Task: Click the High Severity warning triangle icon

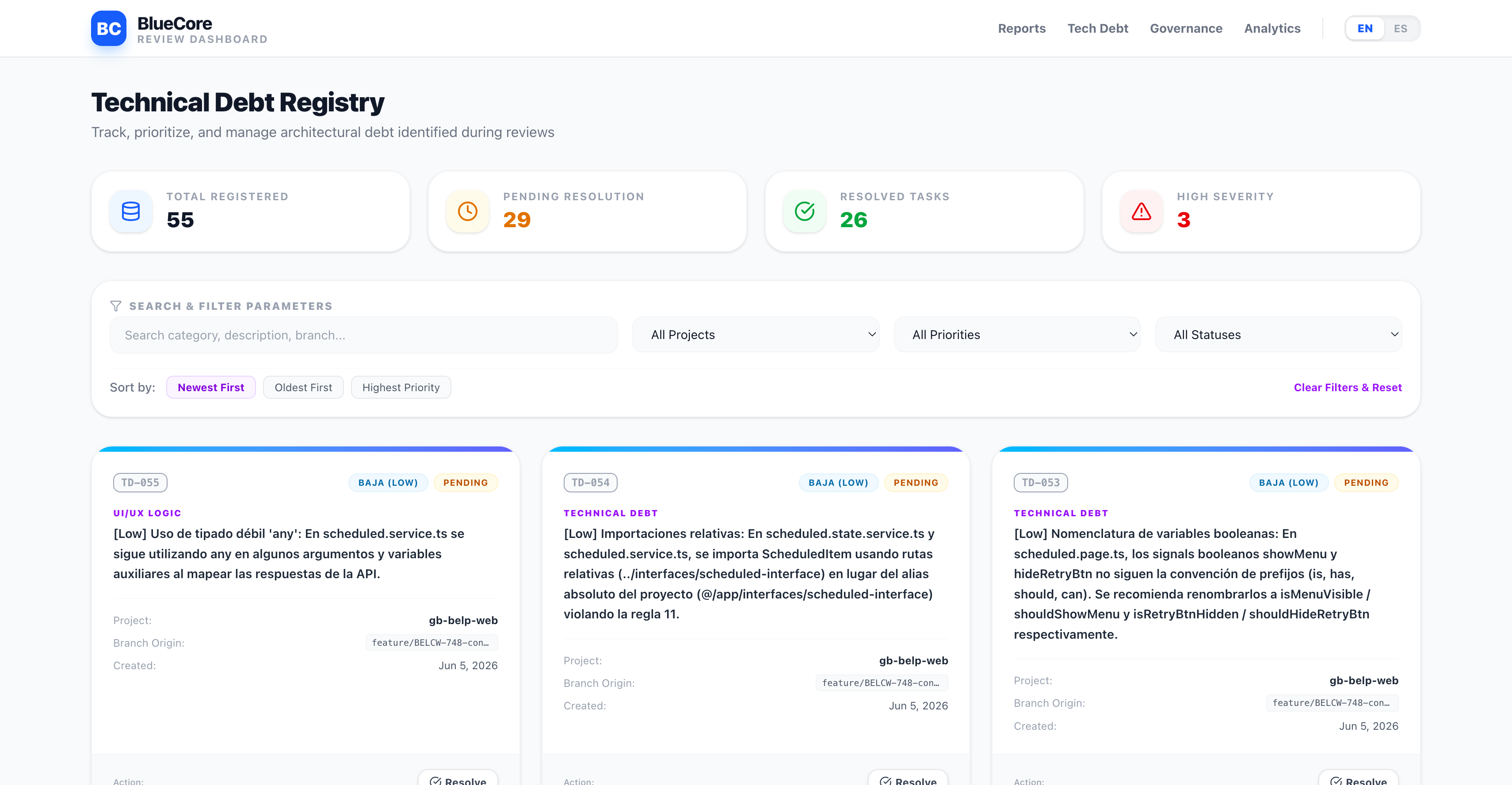Action: pyautogui.click(x=1141, y=211)
